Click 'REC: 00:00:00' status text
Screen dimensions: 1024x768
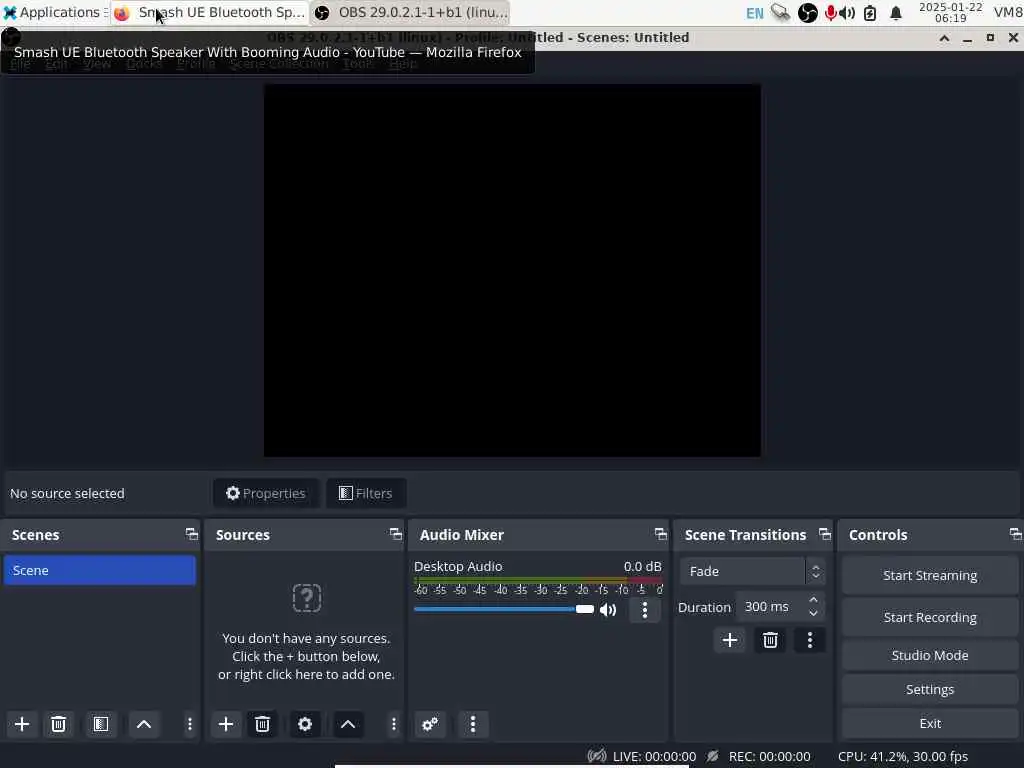pyautogui.click(x=769, y=756)
